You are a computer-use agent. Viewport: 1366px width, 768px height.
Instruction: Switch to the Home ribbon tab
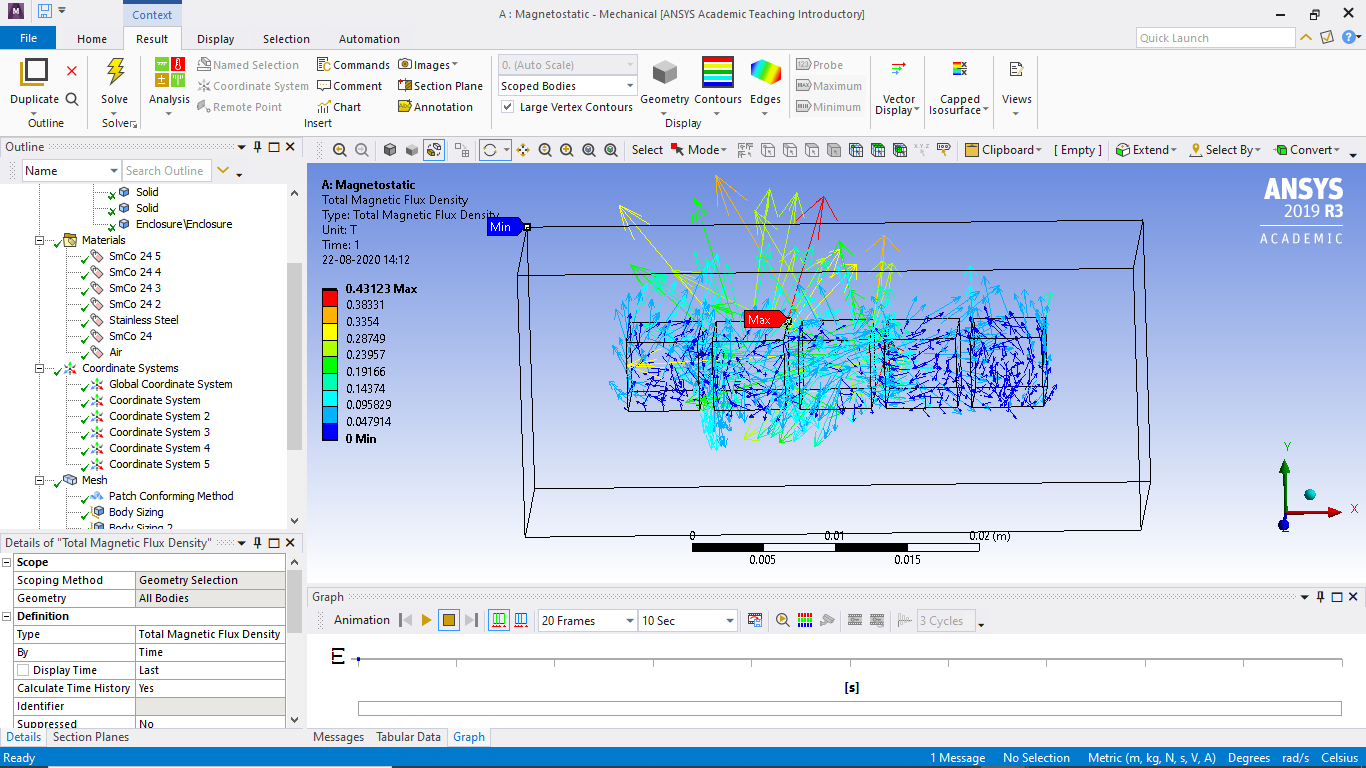pyautogui.click(x=92, y=39)
